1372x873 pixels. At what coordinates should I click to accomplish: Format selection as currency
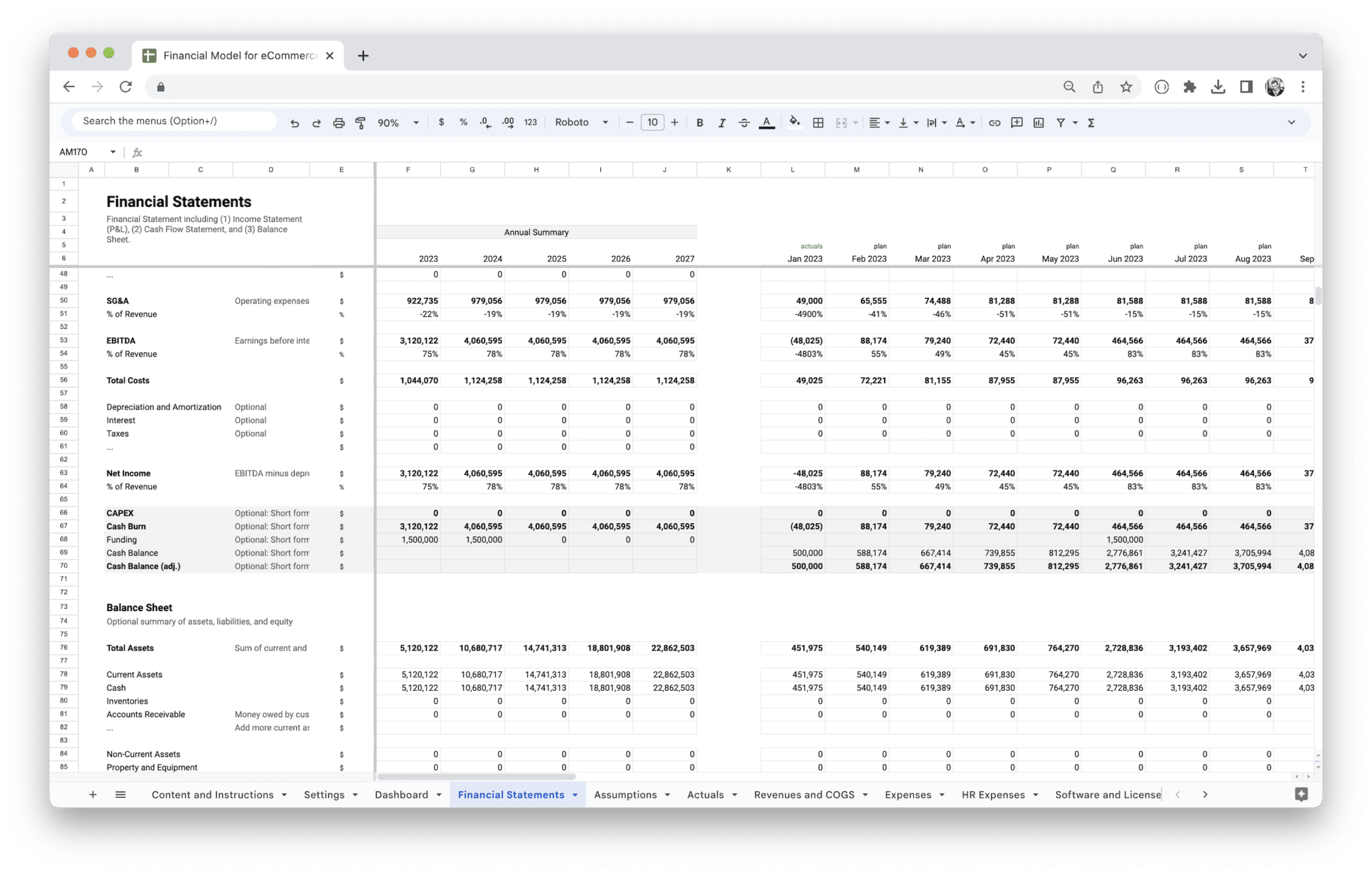click(441, 122)
